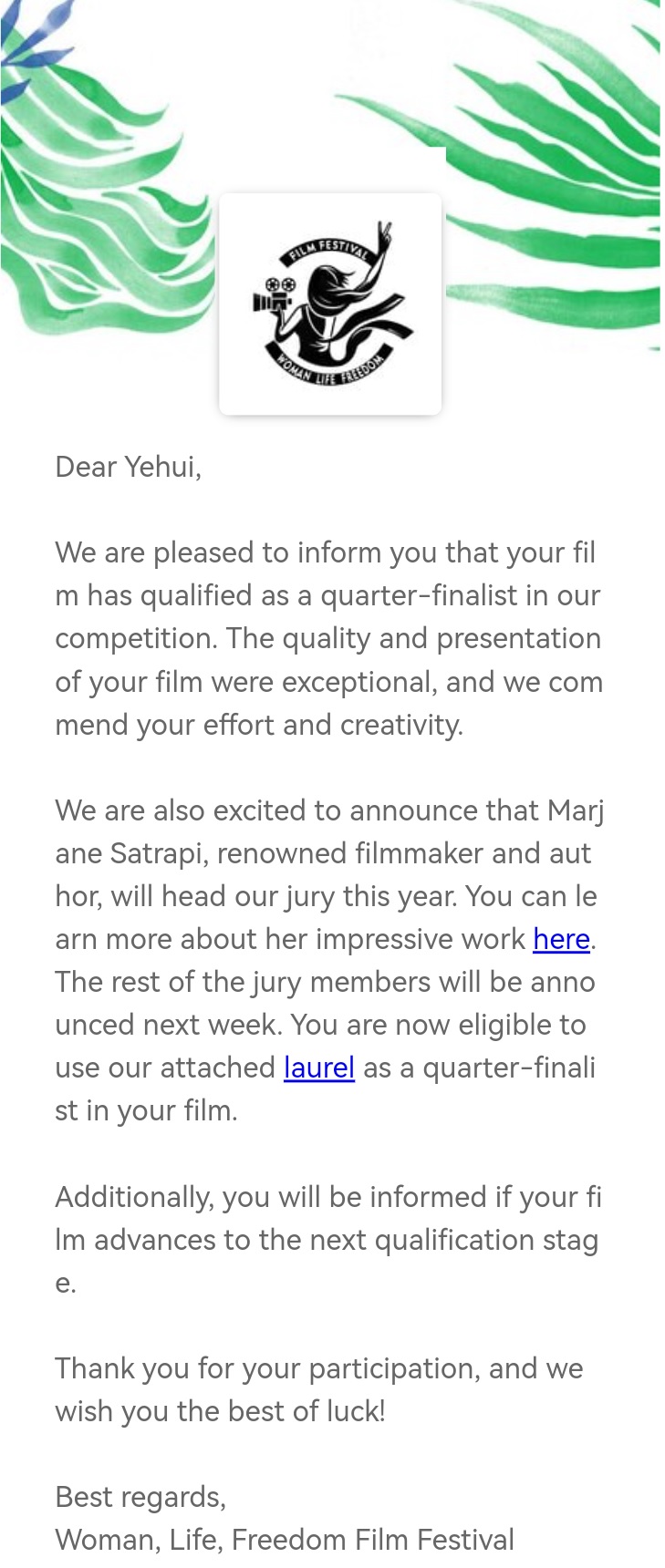
Task: Click the sentence about jury members announced next week
Action: click(x=325, y=1003)
